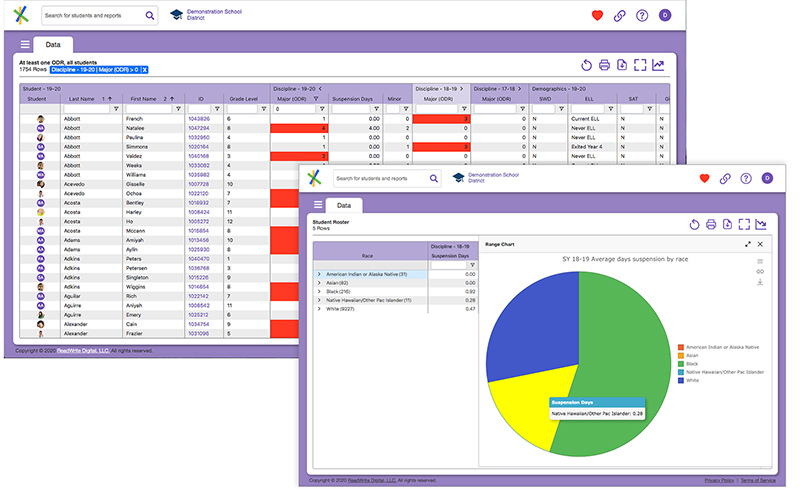Screen dimensions: 800x497
Task: Click the heart favorites icon in back window
Action: coord(598,16)
